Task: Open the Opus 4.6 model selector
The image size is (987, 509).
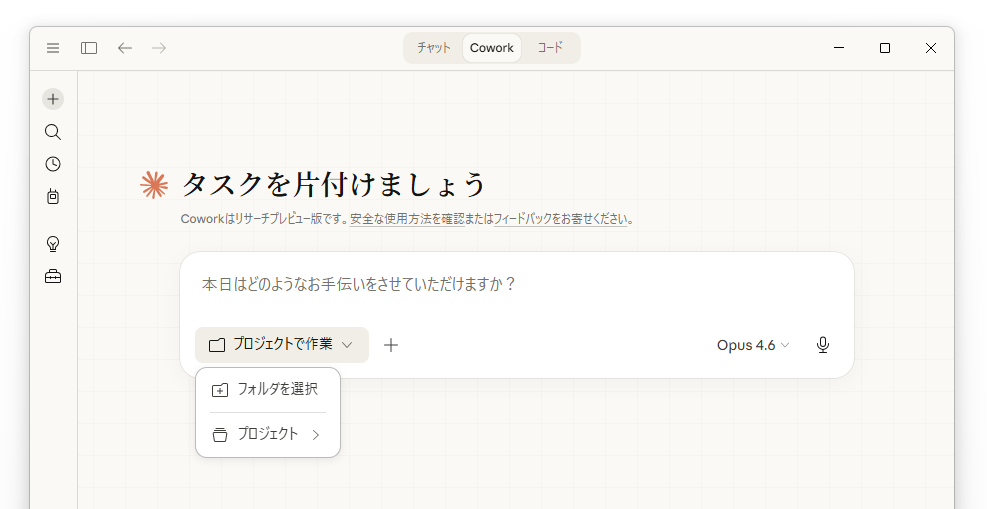Action: point(753,345)
